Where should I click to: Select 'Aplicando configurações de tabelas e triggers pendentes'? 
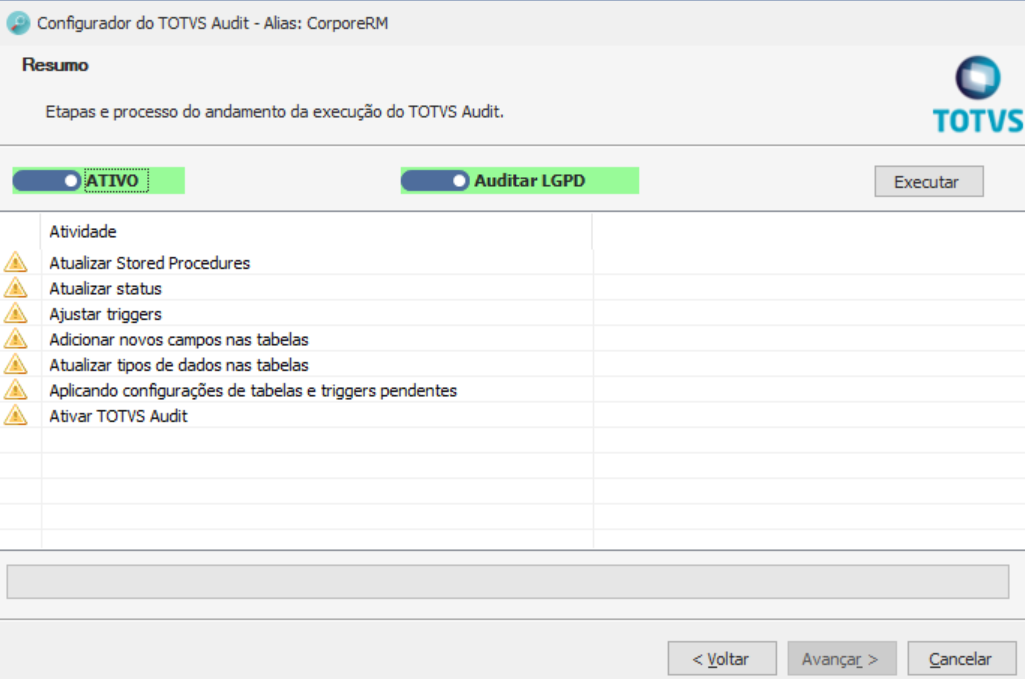coord(512,389)
